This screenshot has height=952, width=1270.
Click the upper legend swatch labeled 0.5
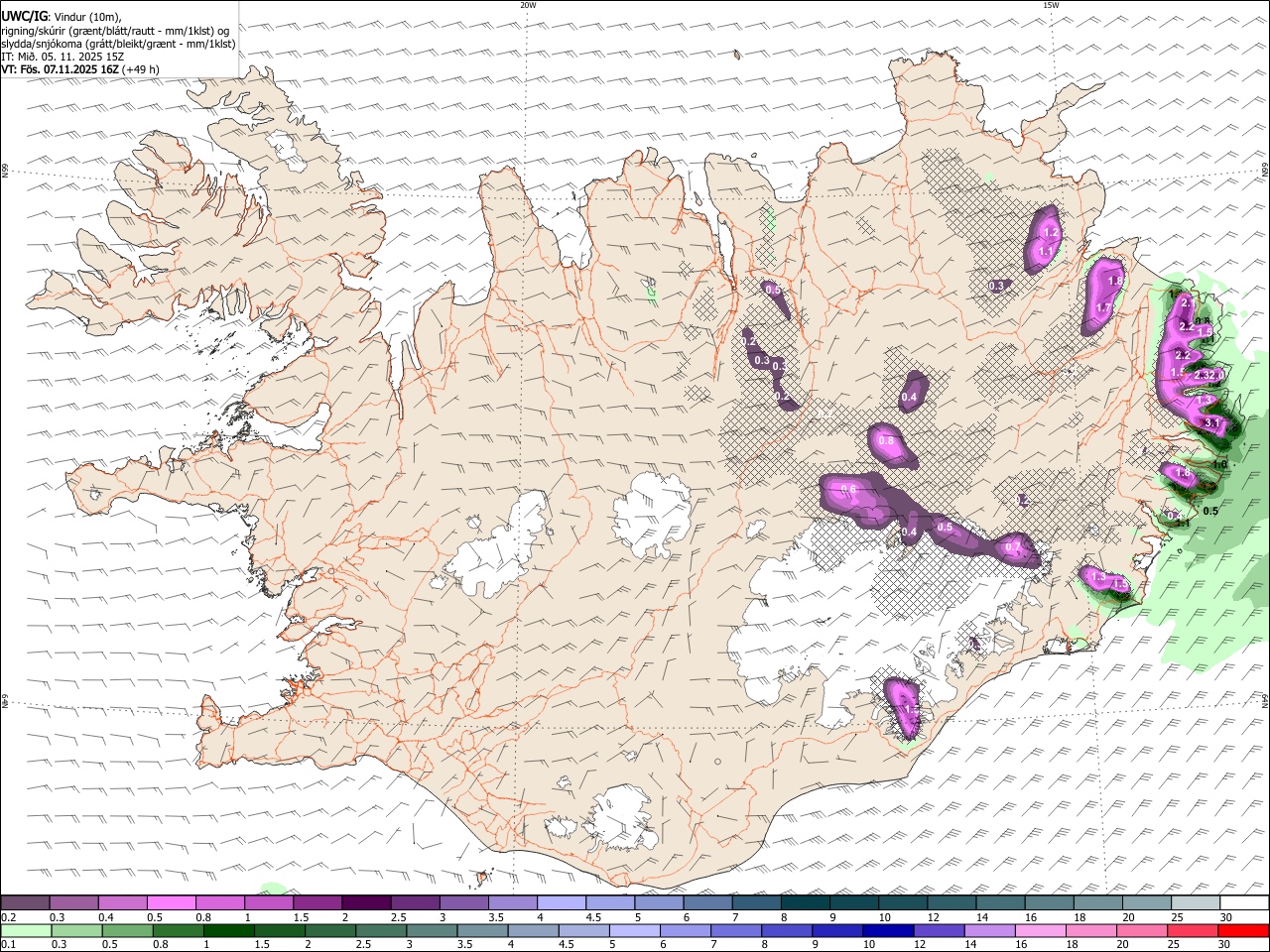(x=172, y=902)
